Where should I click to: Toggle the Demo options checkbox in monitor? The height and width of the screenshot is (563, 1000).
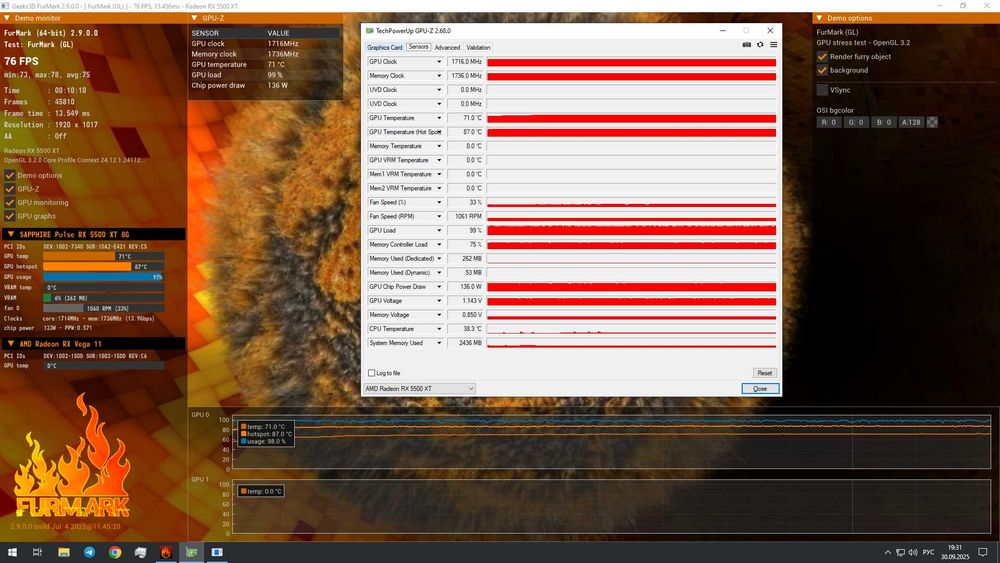pos(10,175)
